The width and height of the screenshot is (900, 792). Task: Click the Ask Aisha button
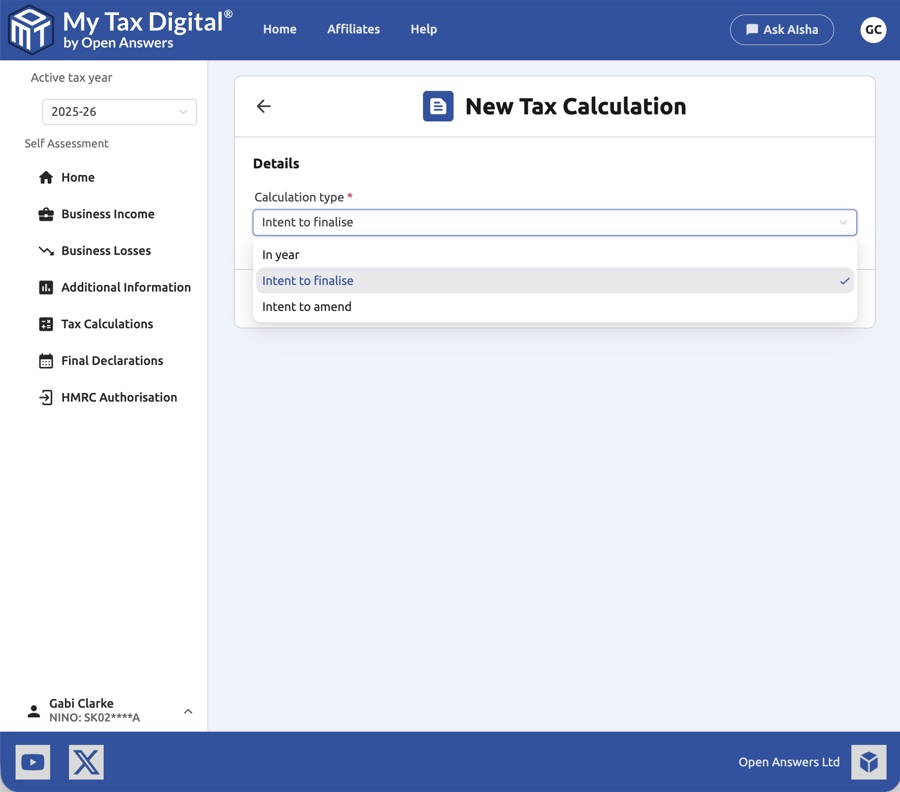(782, 29)
